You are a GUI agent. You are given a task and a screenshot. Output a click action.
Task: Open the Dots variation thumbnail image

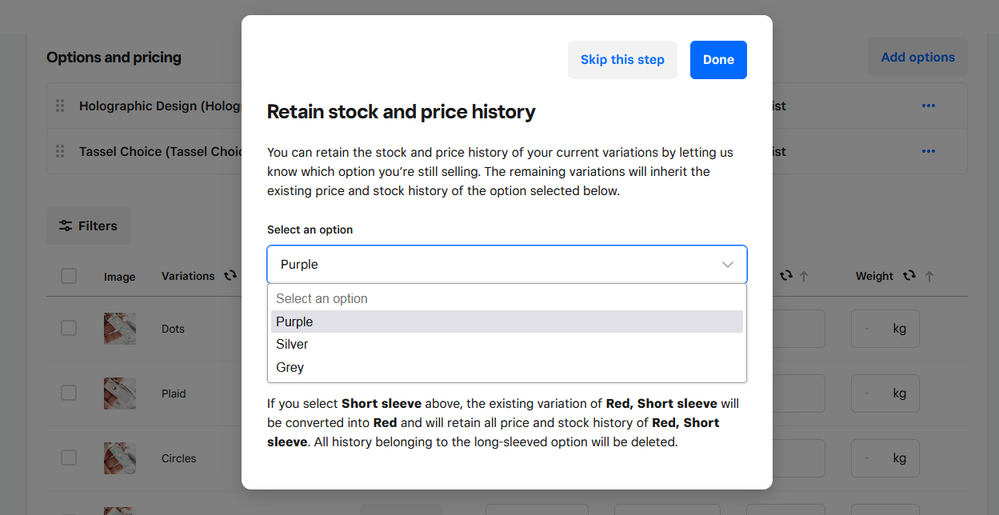point(120,329)
